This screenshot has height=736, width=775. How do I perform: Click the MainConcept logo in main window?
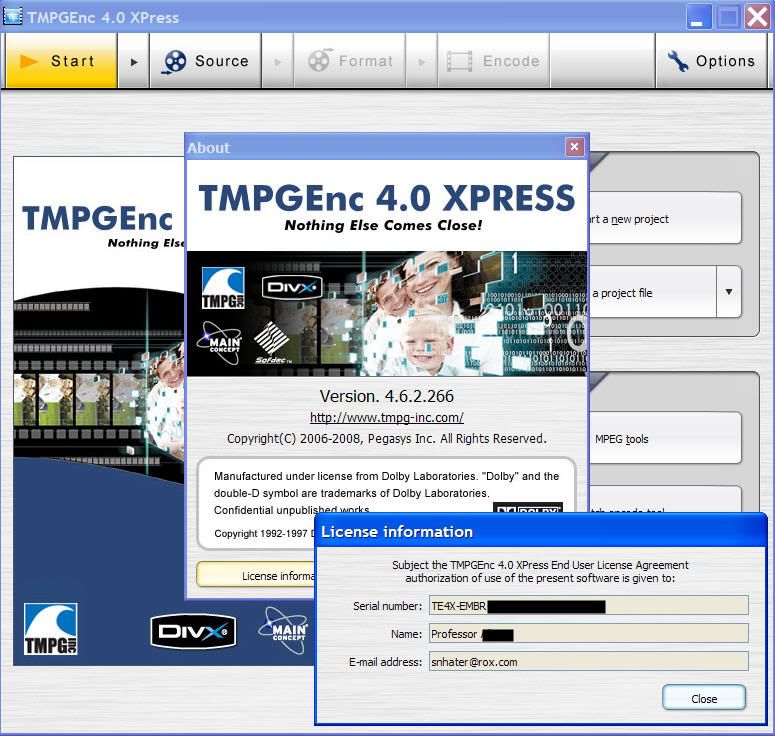(285, 631)
